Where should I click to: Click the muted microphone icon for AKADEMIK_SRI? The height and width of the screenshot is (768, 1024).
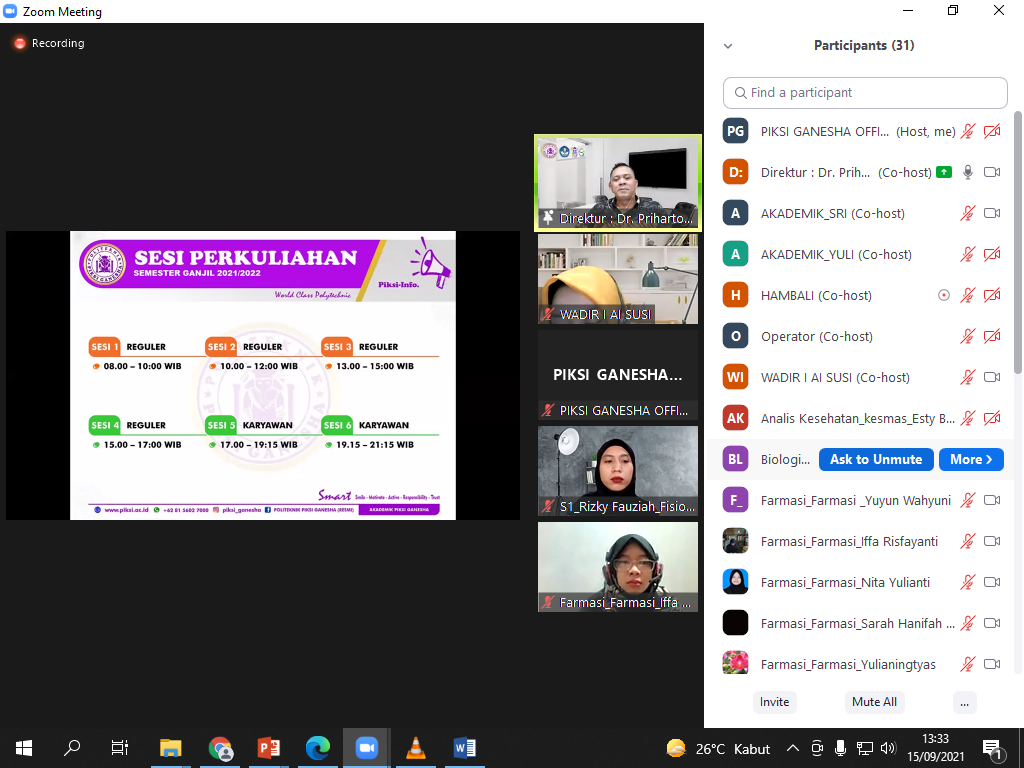[x=968, y=214]
